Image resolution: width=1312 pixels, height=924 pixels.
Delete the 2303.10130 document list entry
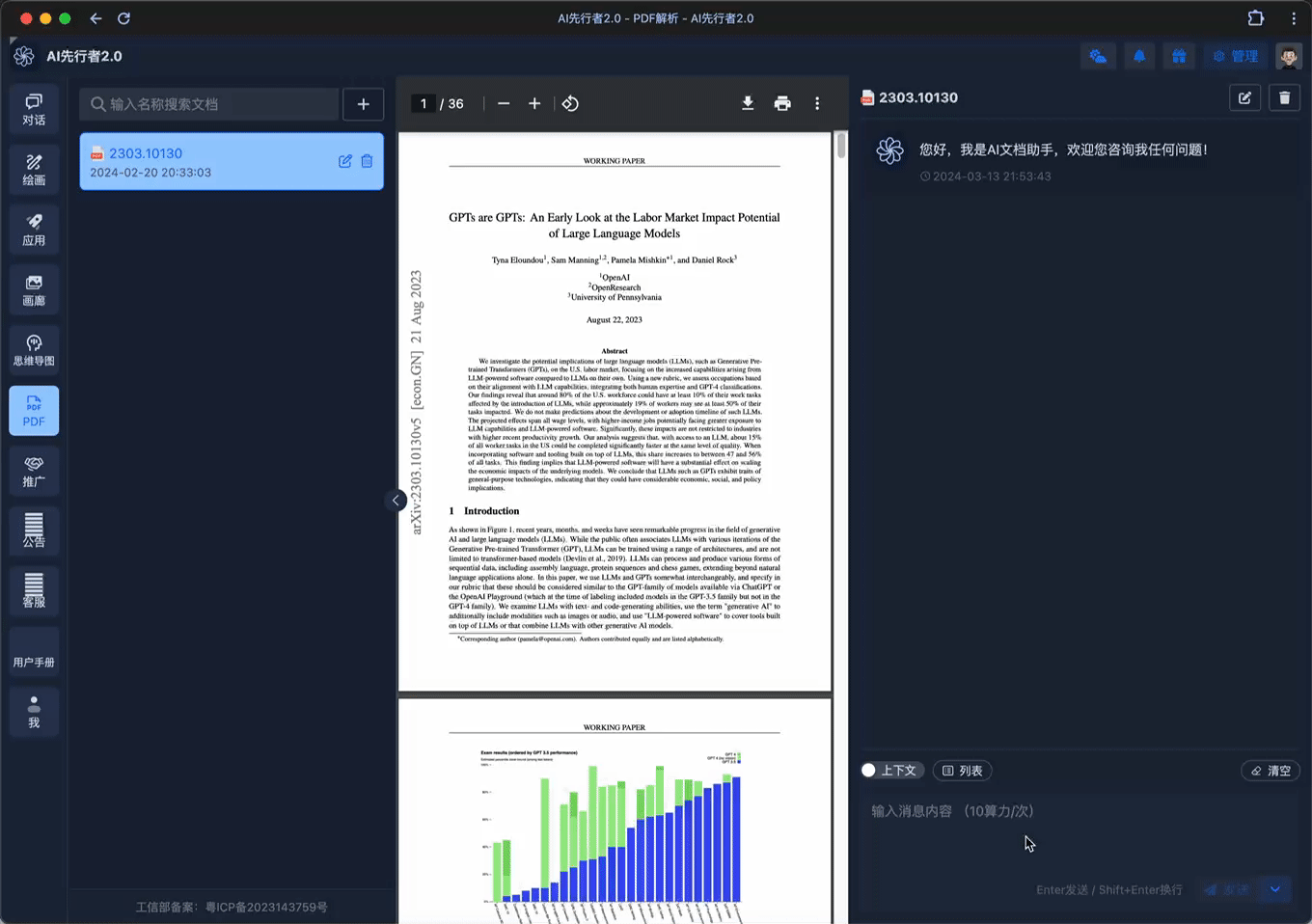click(x=367, y=161)
